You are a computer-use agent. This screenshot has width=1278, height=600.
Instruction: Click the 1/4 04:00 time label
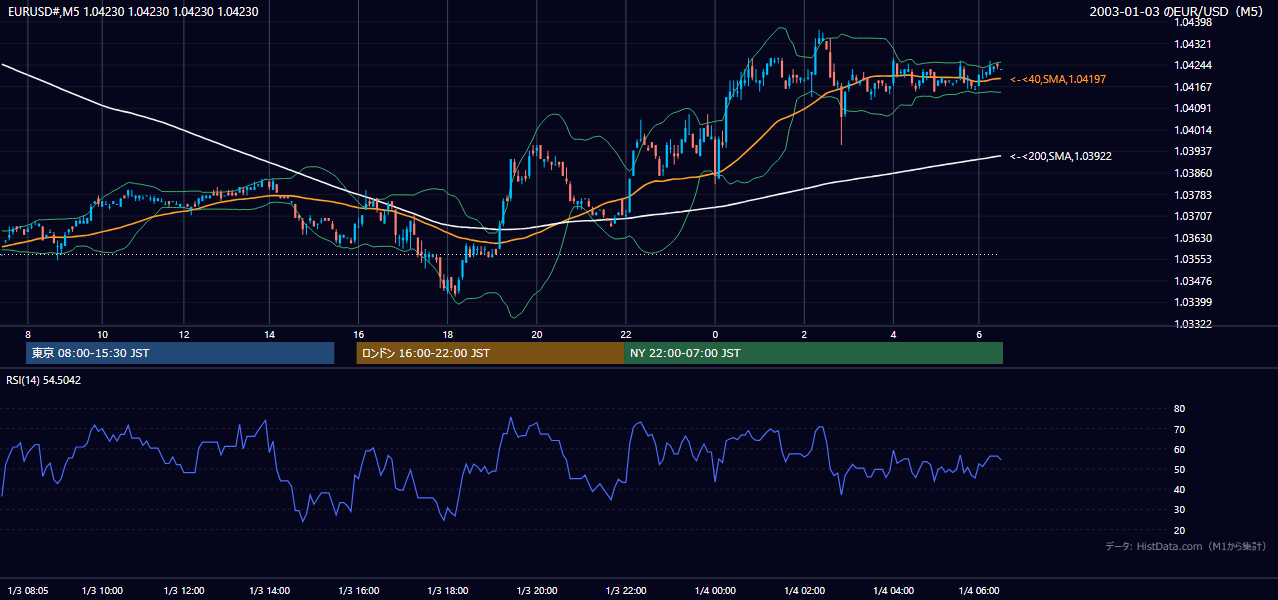click(893, 591)
